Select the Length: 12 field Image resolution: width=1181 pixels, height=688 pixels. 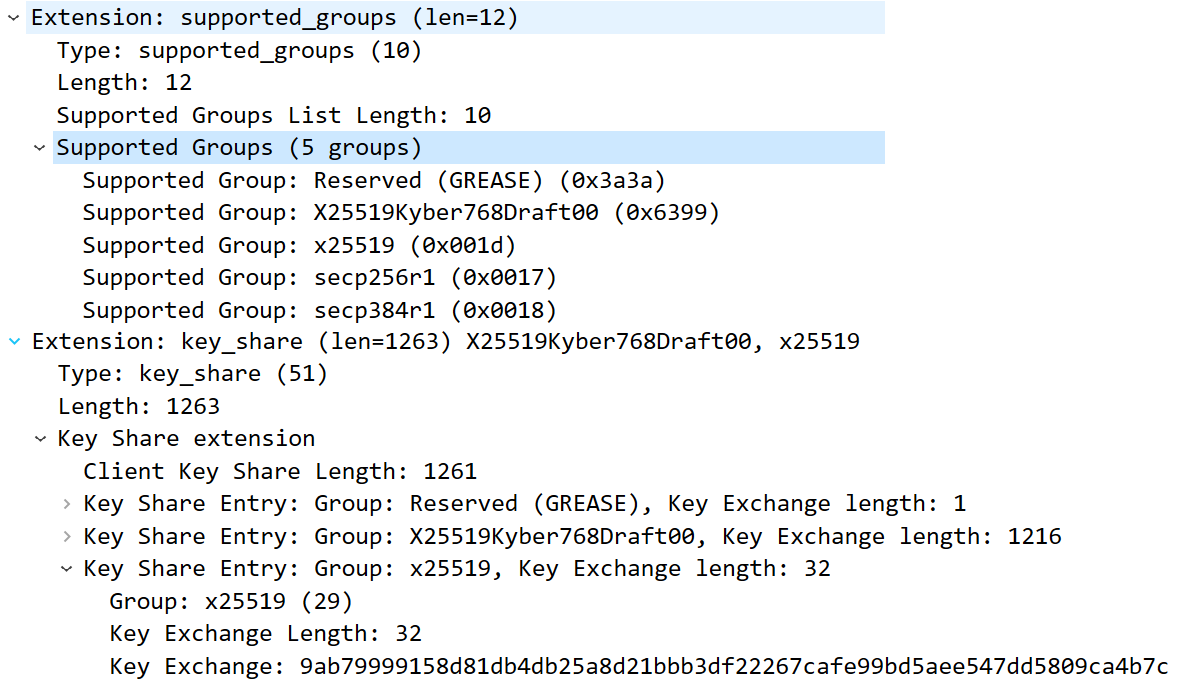[125, 82]
